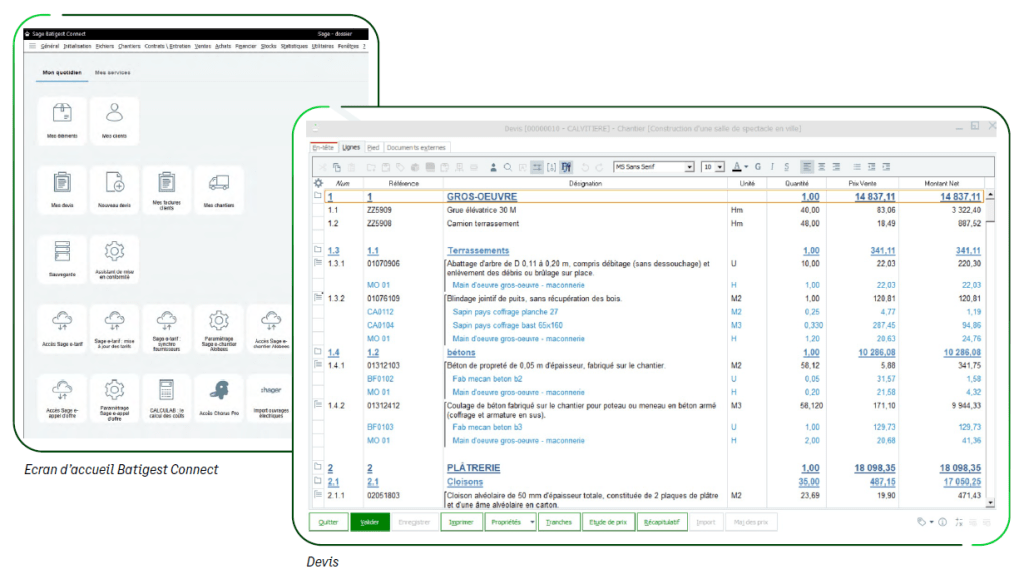Viewport: 1024px width, 574px height.
Task: Open the Mes éléments tile
Action: coord(62,121)
